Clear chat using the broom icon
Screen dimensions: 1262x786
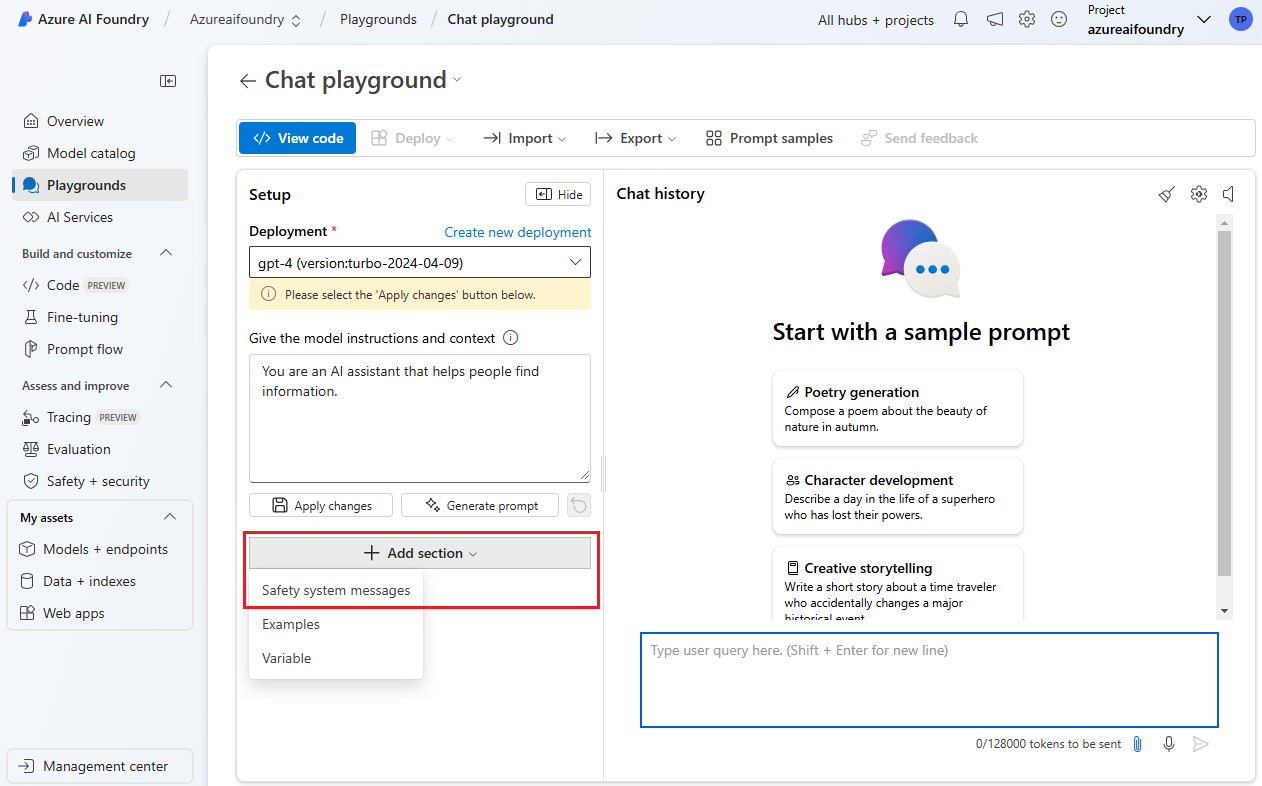coord(1166,194)
